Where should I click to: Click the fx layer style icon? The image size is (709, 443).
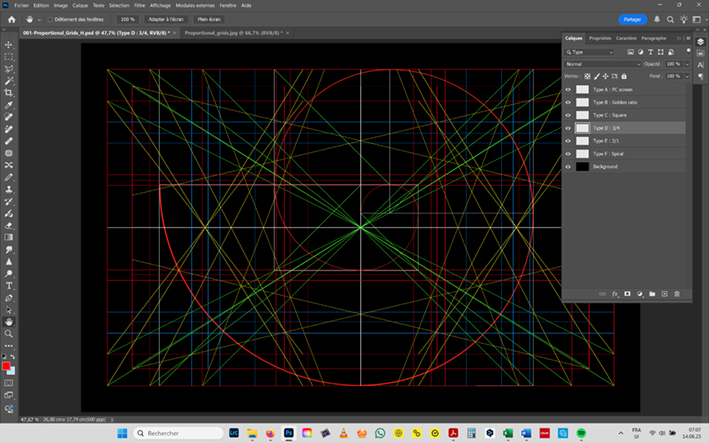615,293
